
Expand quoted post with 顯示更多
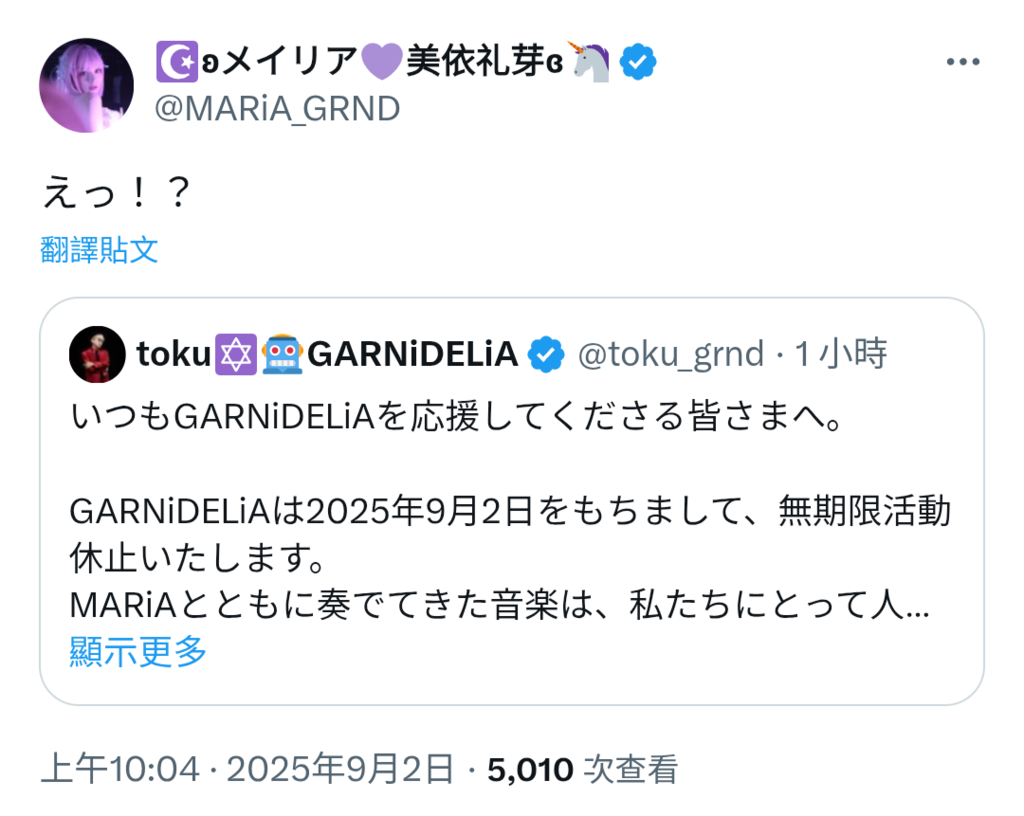138,651
